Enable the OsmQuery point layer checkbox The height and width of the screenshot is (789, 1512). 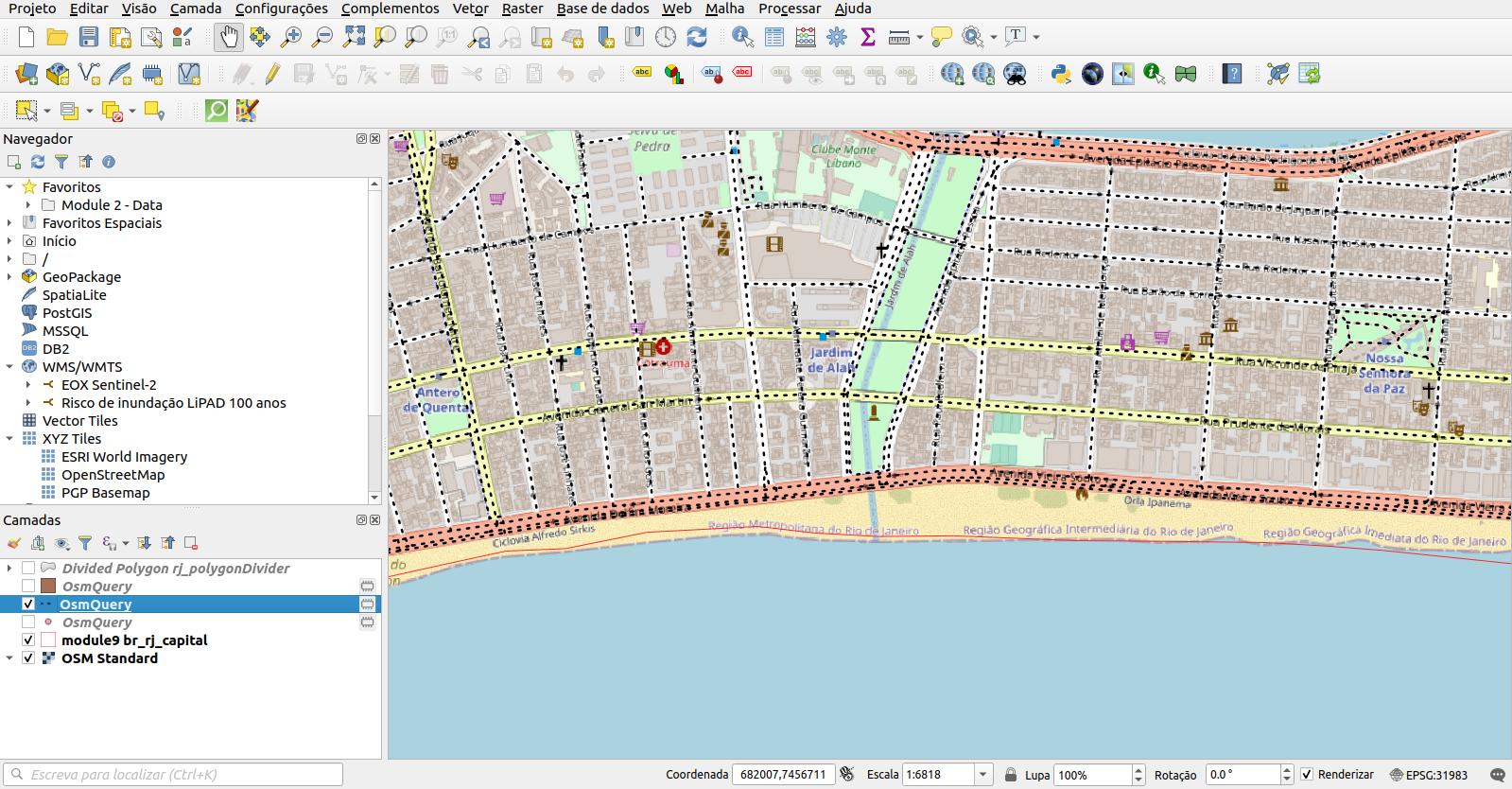click(x=28, y=622)
